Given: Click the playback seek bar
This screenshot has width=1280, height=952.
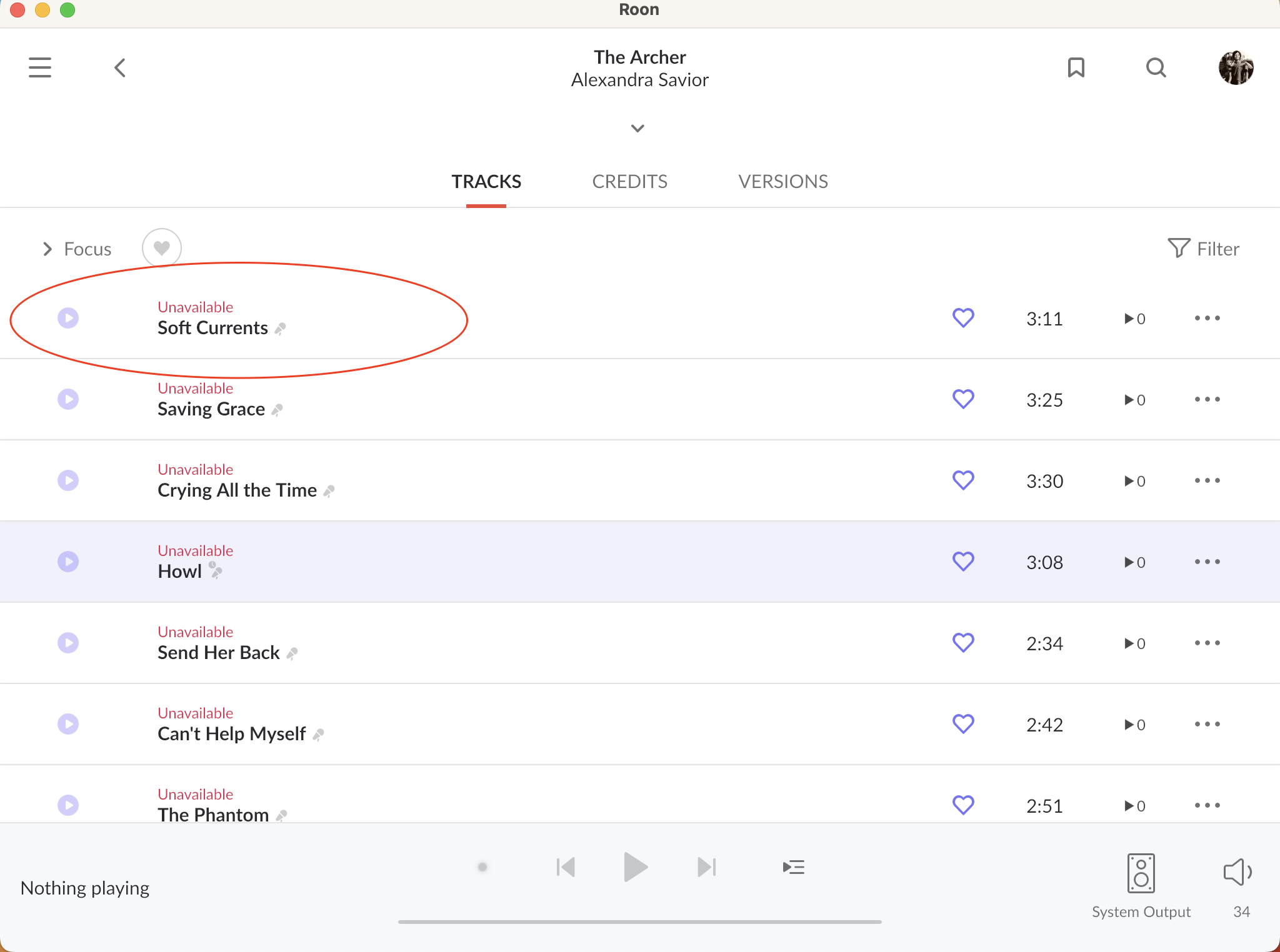Looking at the screenshot, I should [639, 921].
